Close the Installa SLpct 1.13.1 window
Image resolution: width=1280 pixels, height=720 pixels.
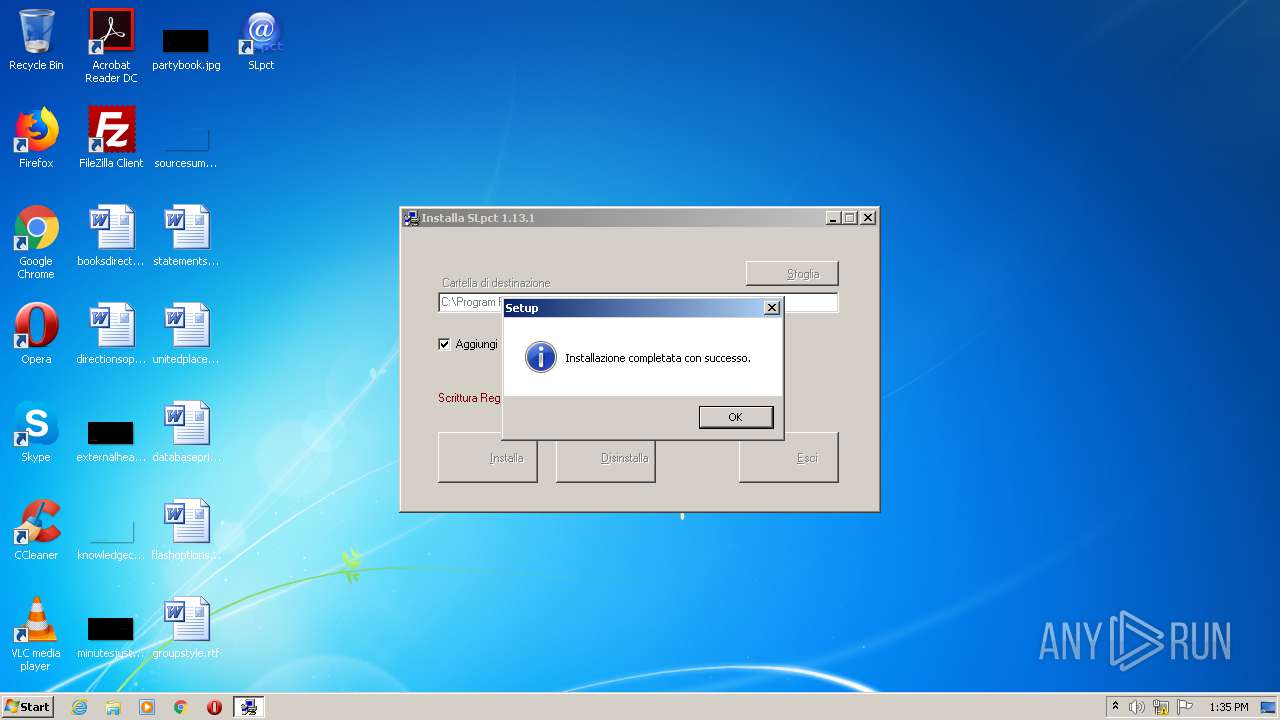pyautogui.click(x=868, y=218)
